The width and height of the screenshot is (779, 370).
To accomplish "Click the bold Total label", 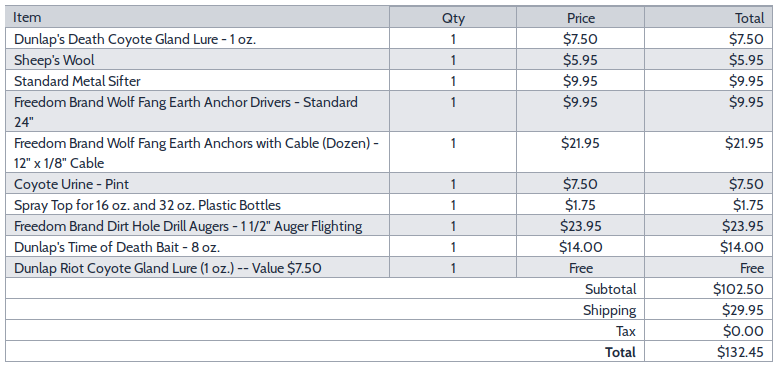I will 620,353.
